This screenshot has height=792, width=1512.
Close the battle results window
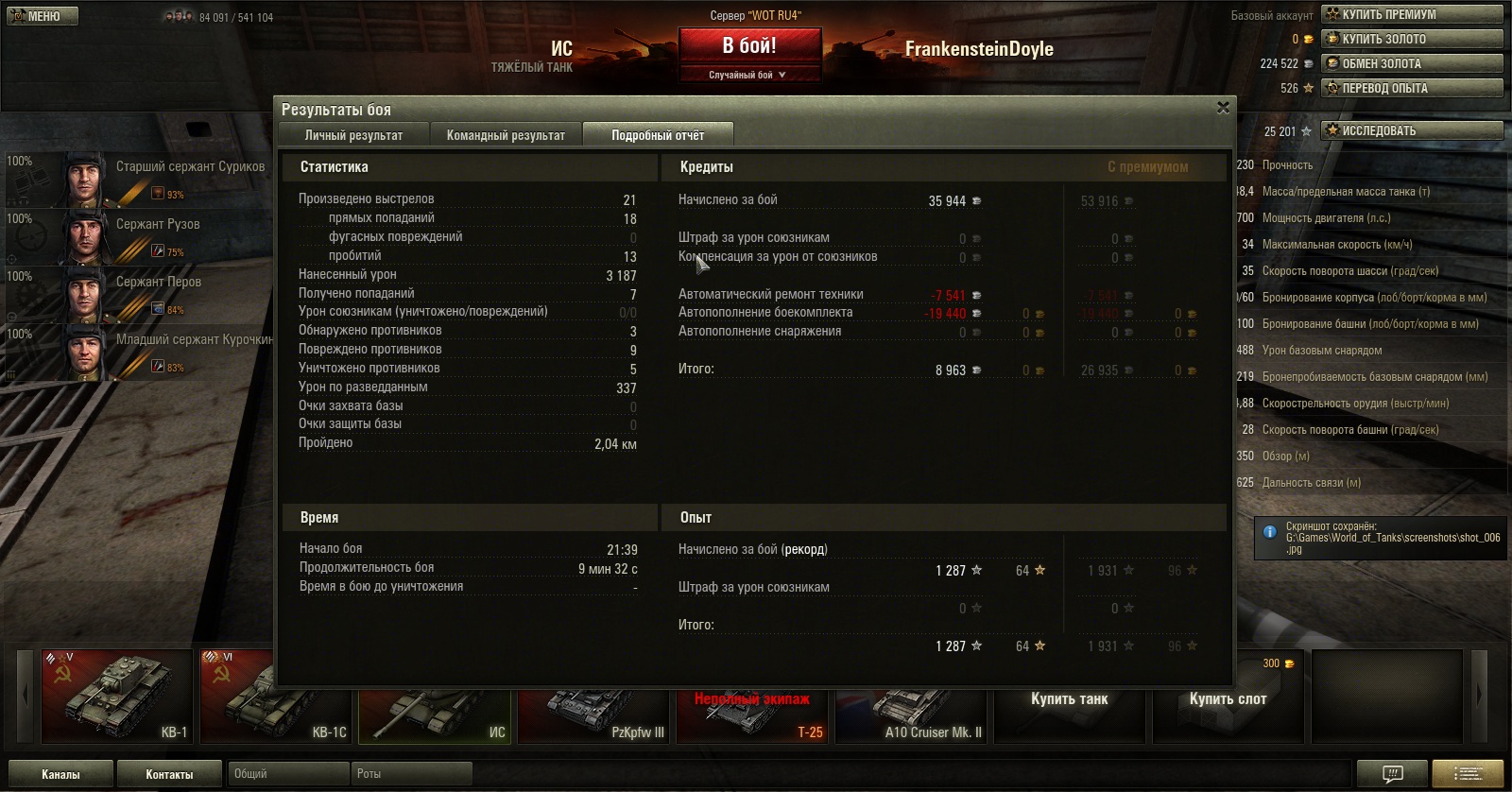pos(1223,108)
